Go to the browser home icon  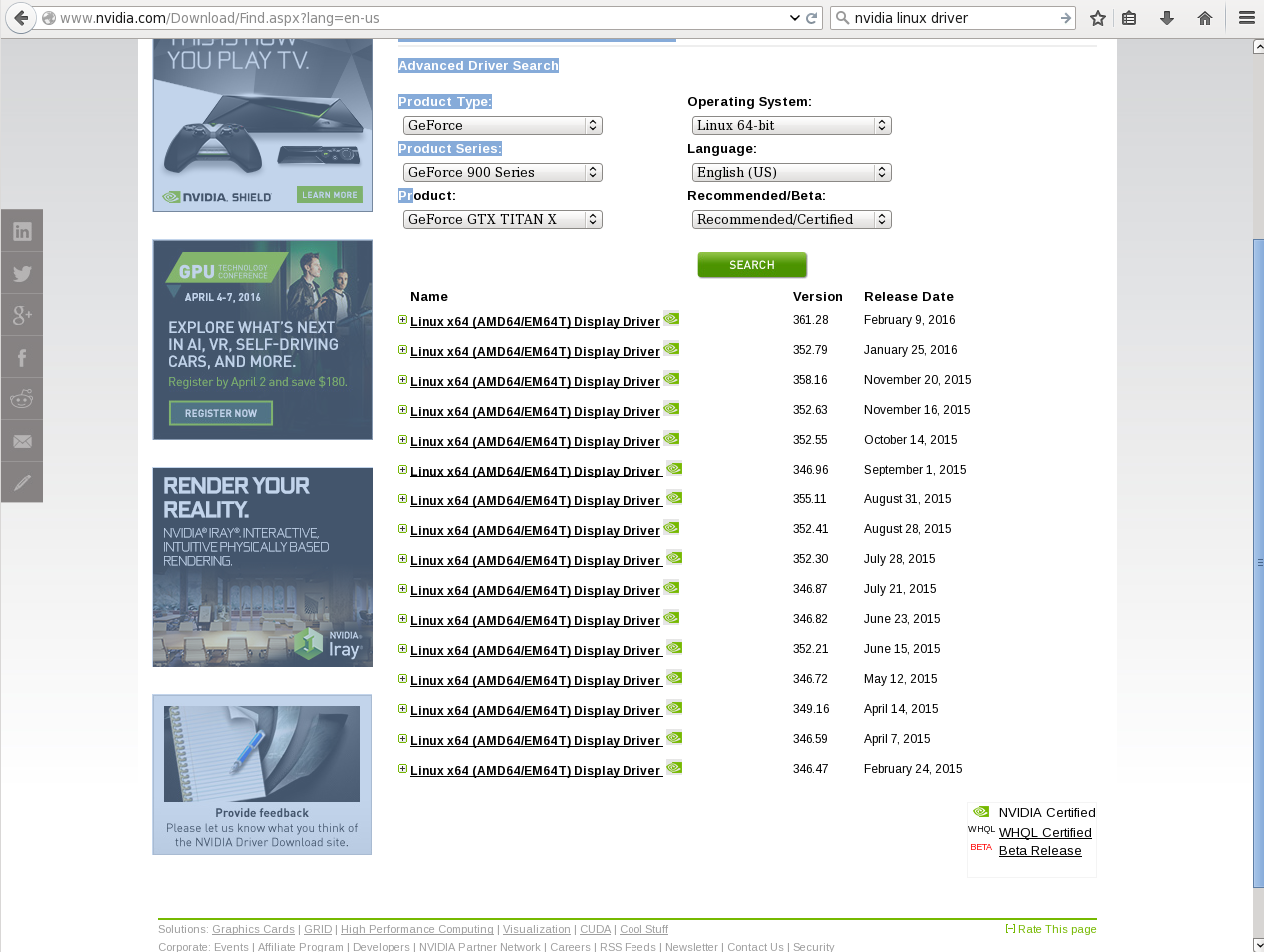(x=1205, y=18)
